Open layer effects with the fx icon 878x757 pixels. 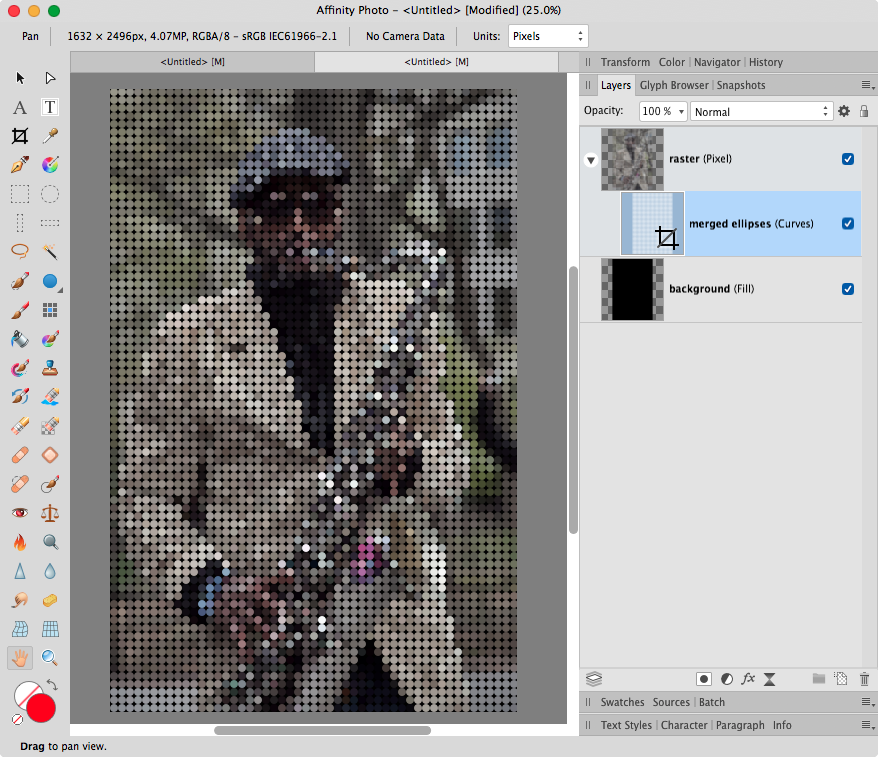click(x=749, y=679)
